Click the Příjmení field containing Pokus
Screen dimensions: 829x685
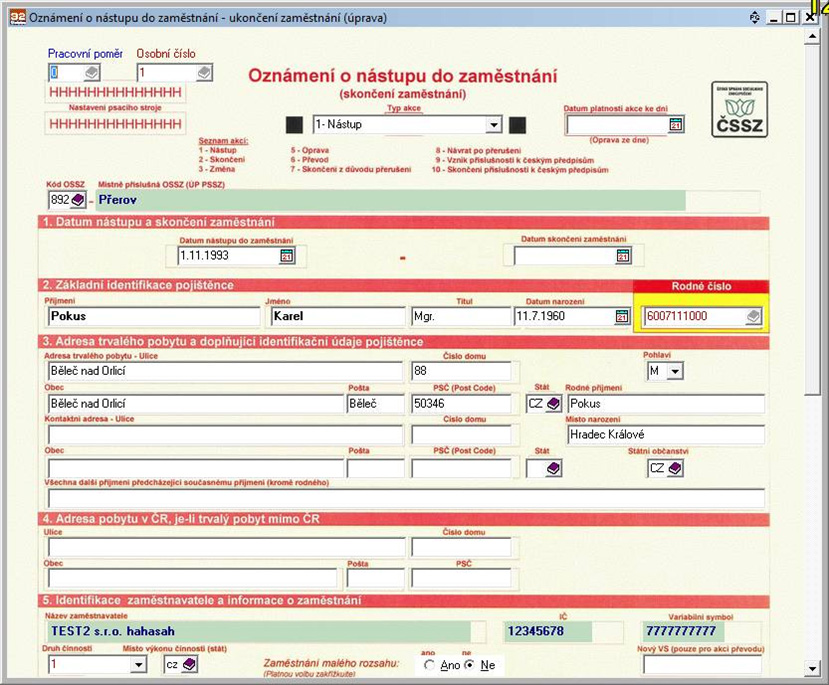click(x=154, y=316)
